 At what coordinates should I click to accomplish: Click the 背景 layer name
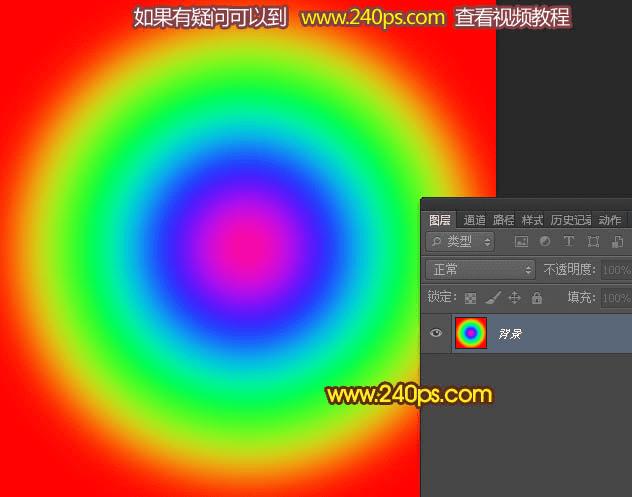click(510, 334)
